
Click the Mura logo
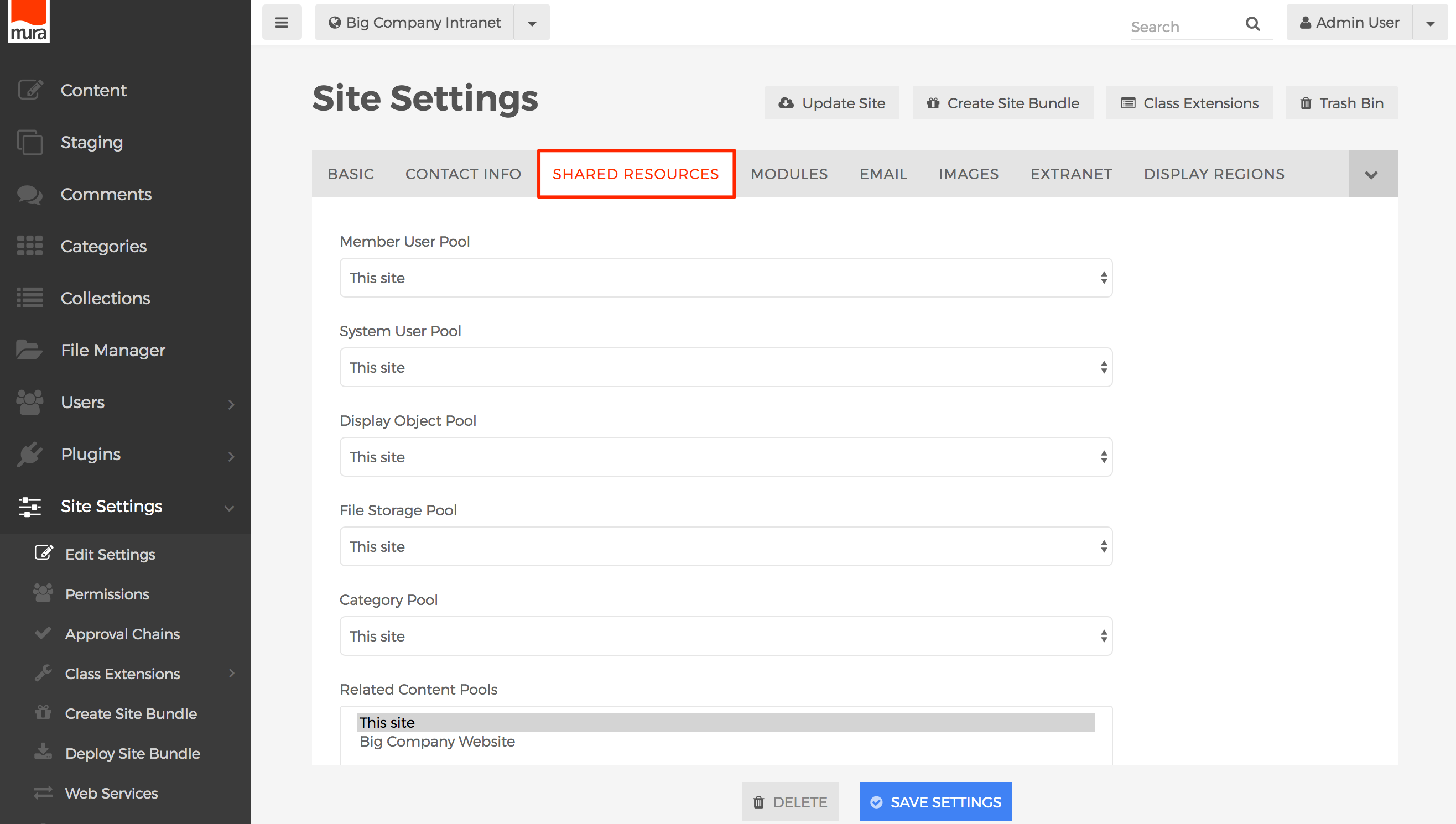(29, 22)
